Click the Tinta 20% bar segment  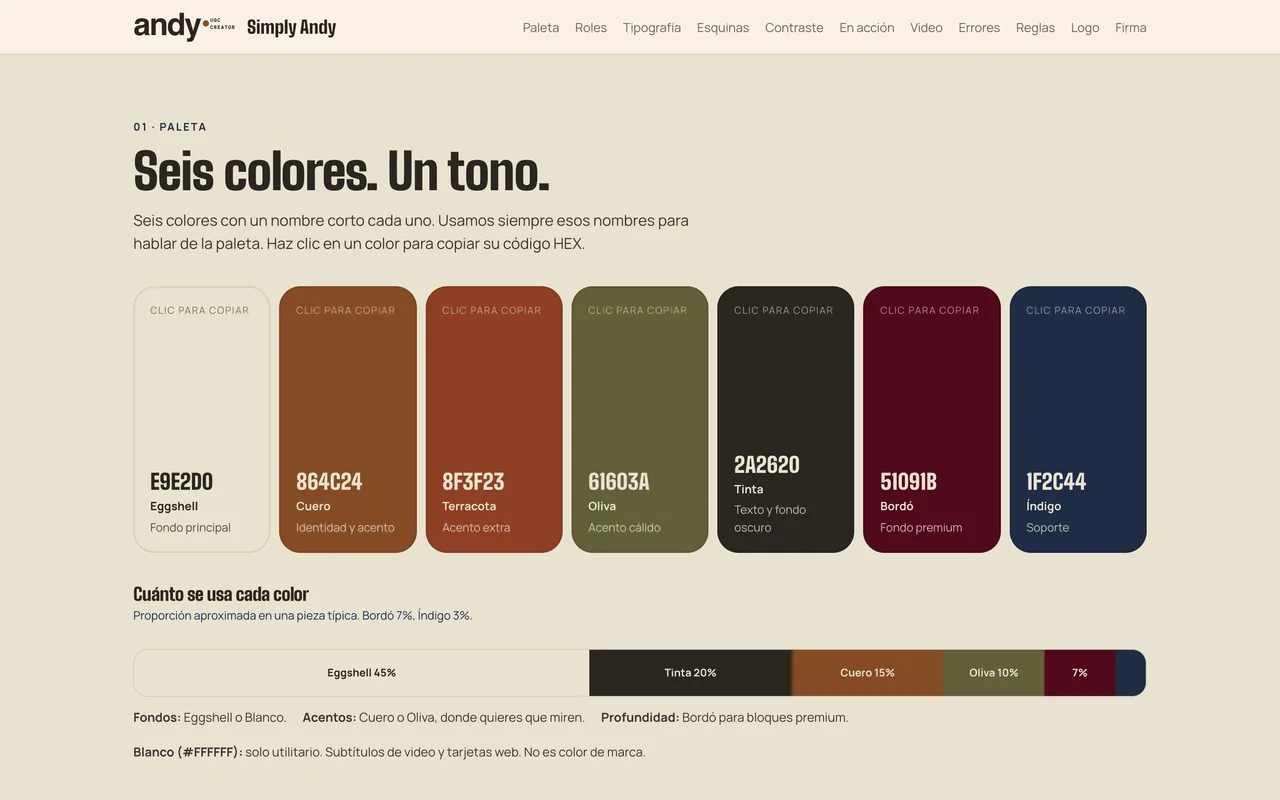(690, 673)
